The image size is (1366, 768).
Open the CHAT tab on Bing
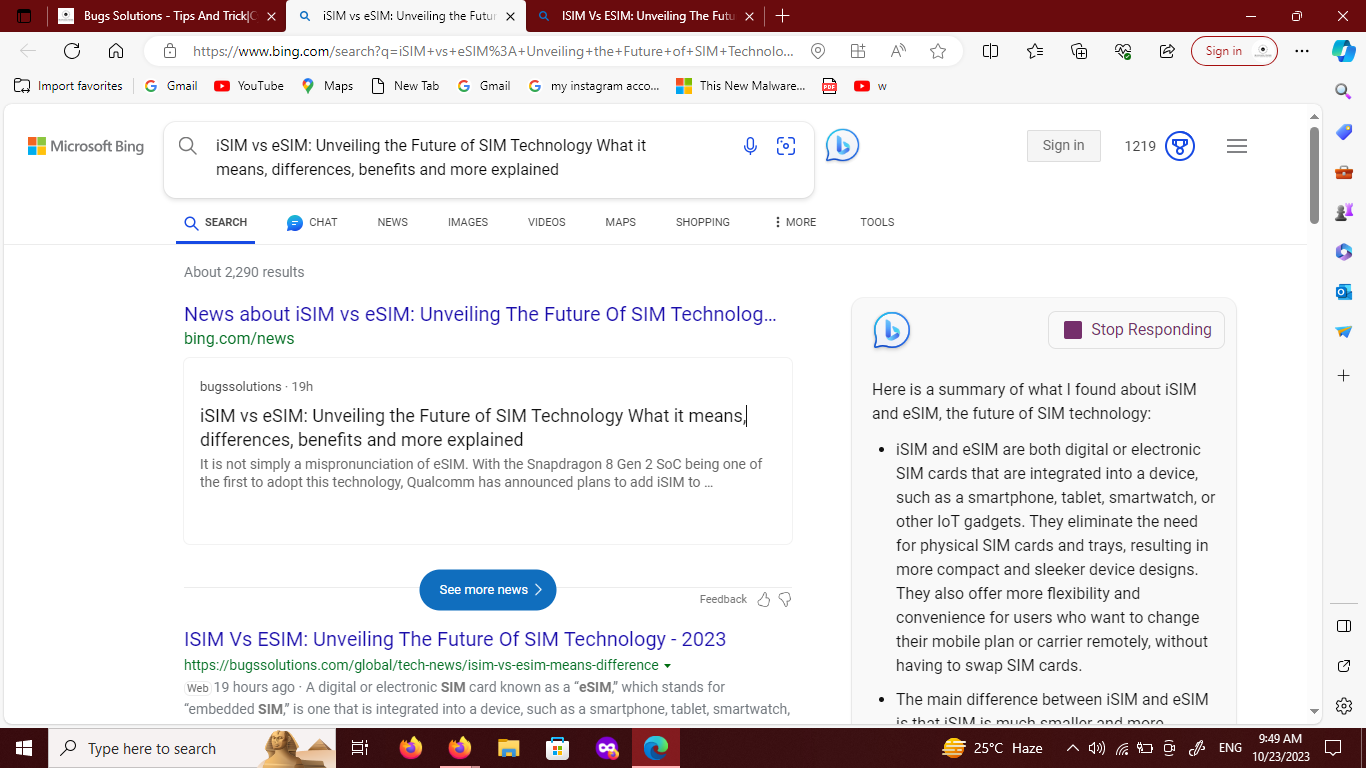point(312,222)
